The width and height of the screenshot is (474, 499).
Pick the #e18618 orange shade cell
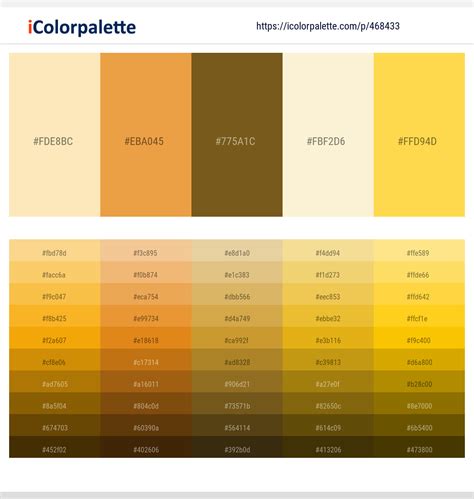pos(146,338)
